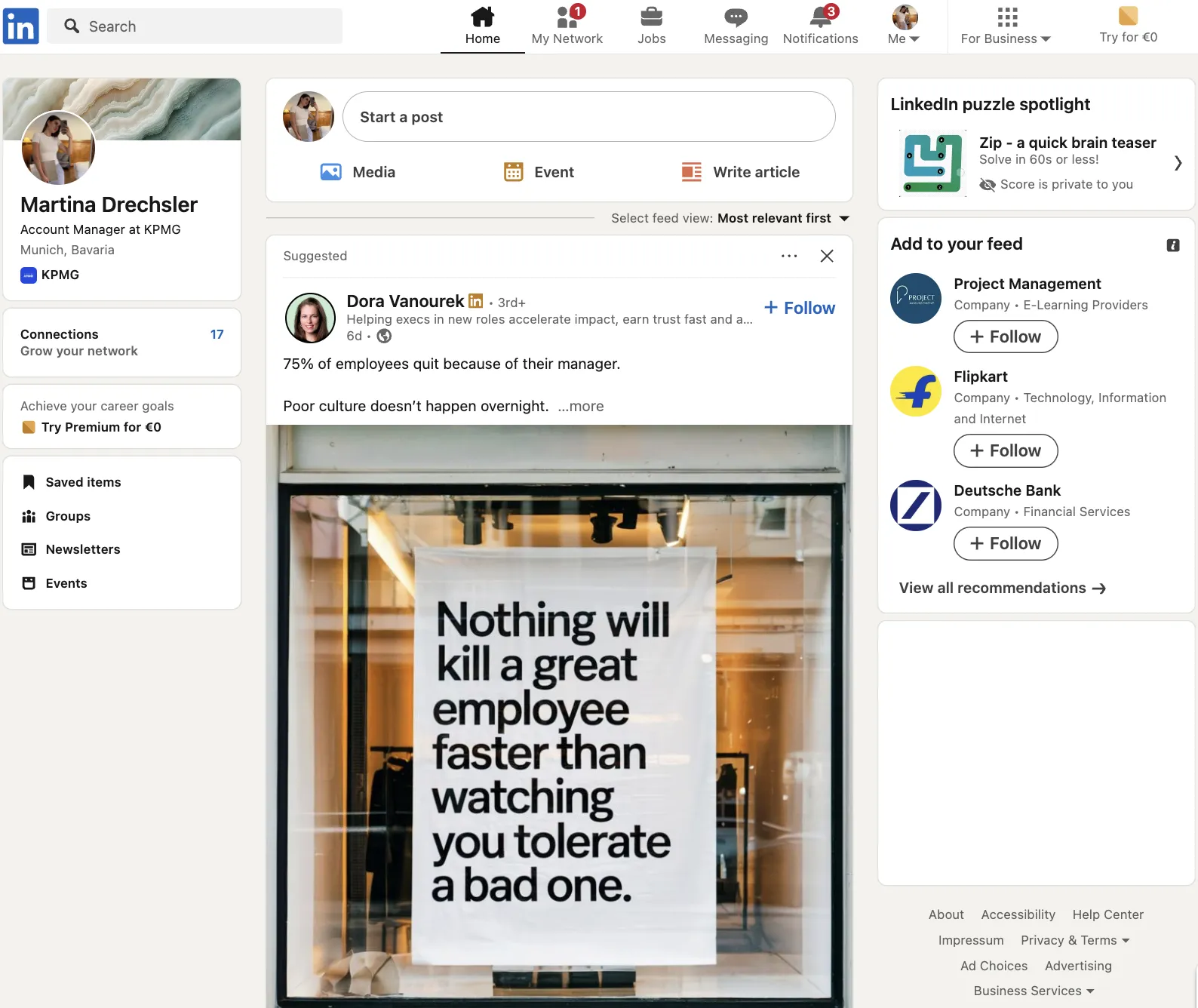Expand the For Business menu
Viewport: 1198px width, 1008px height.
[1006, 26]
